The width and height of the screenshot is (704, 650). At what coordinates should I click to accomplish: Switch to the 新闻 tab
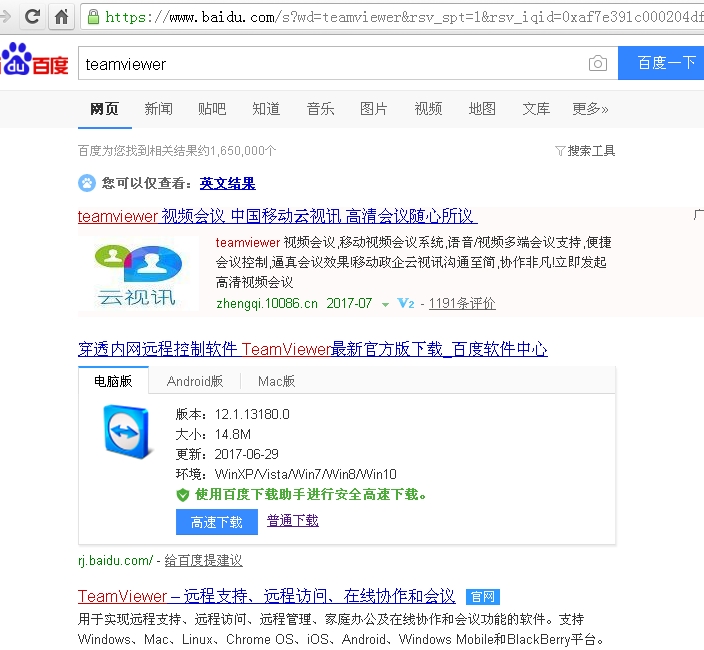(158, 109)
